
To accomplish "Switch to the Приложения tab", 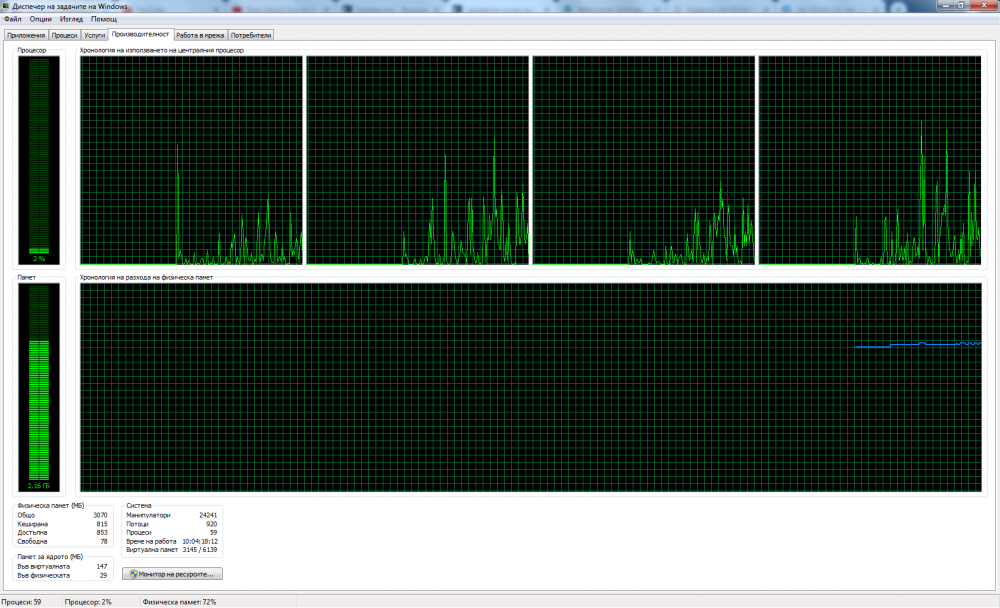I will (26, 35).
